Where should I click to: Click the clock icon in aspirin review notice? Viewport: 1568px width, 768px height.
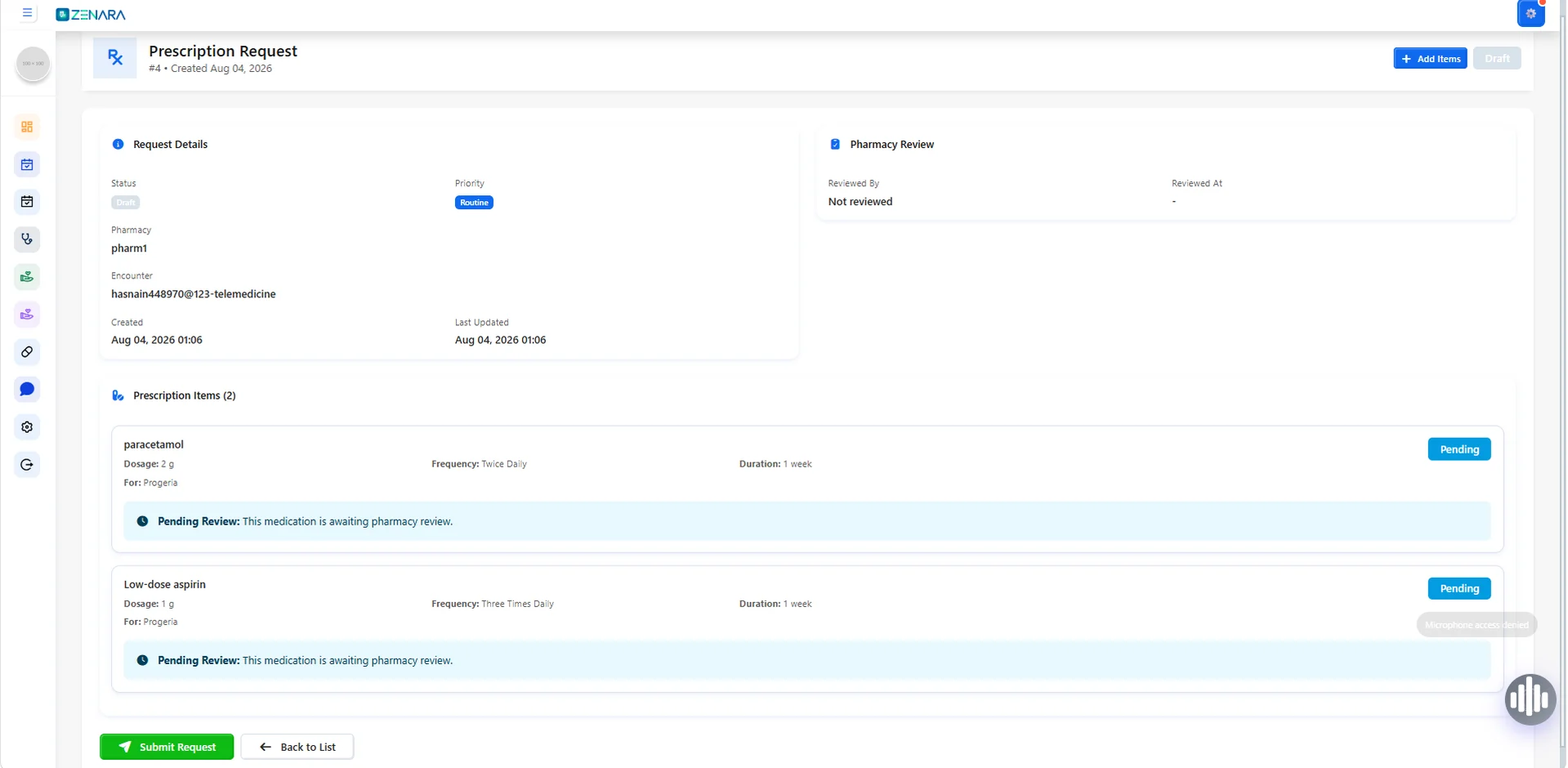click(142, 660)
